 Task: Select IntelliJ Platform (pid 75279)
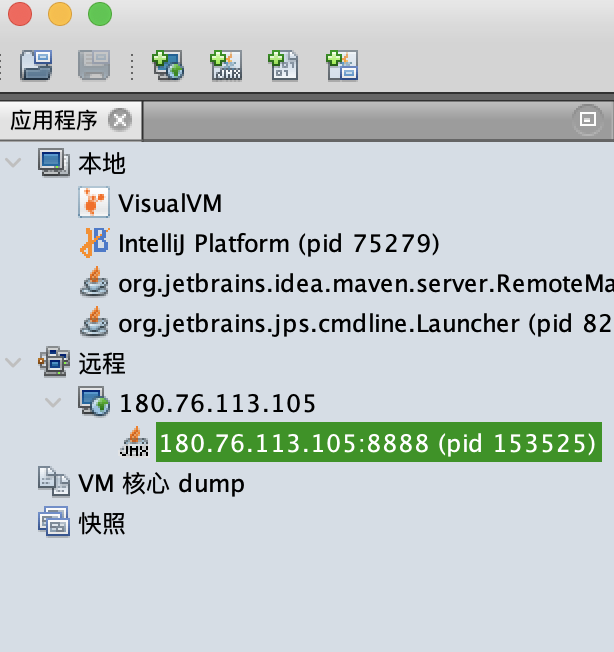tap(279, 243)
